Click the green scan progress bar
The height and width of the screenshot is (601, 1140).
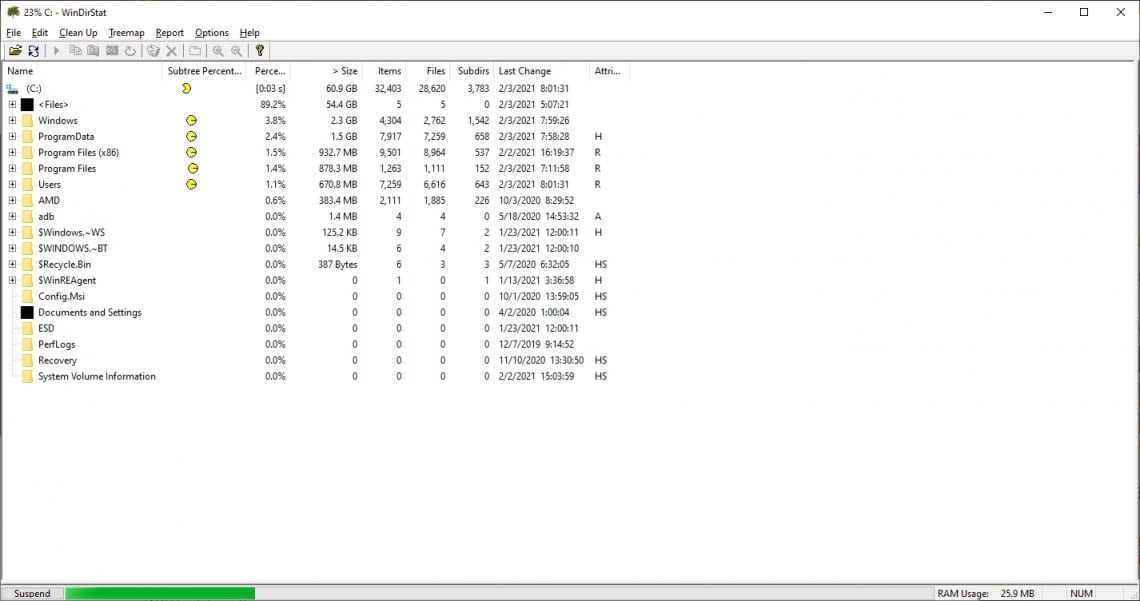click(160, 593)
